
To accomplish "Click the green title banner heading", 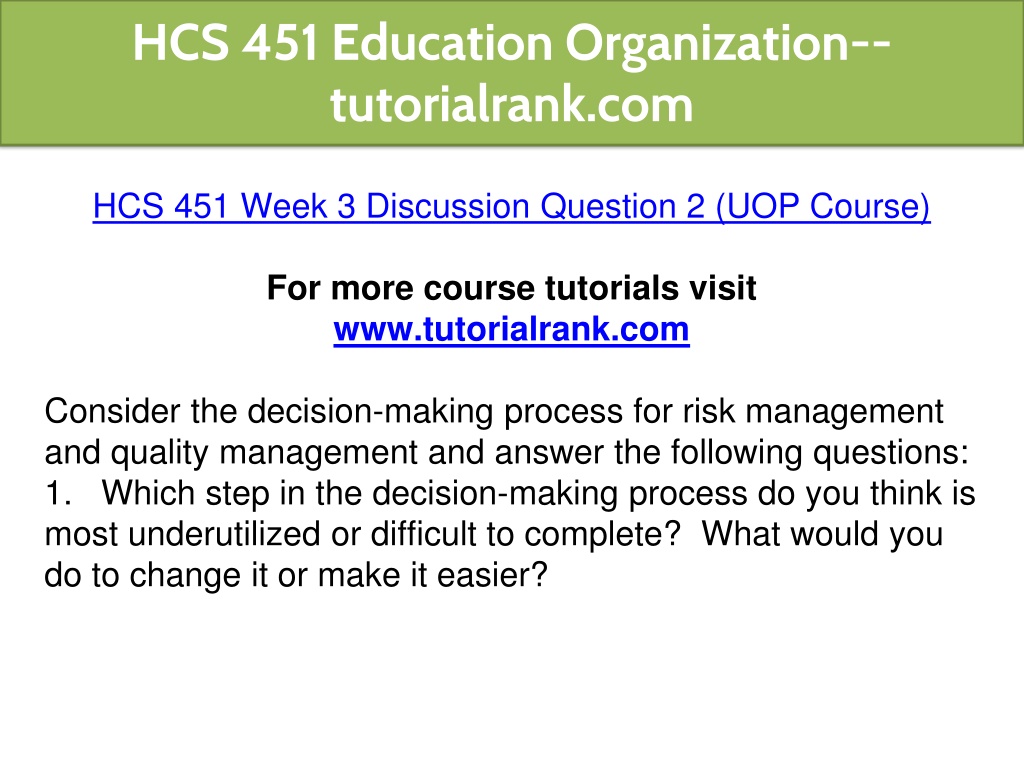I will click(x=511, y=73).
